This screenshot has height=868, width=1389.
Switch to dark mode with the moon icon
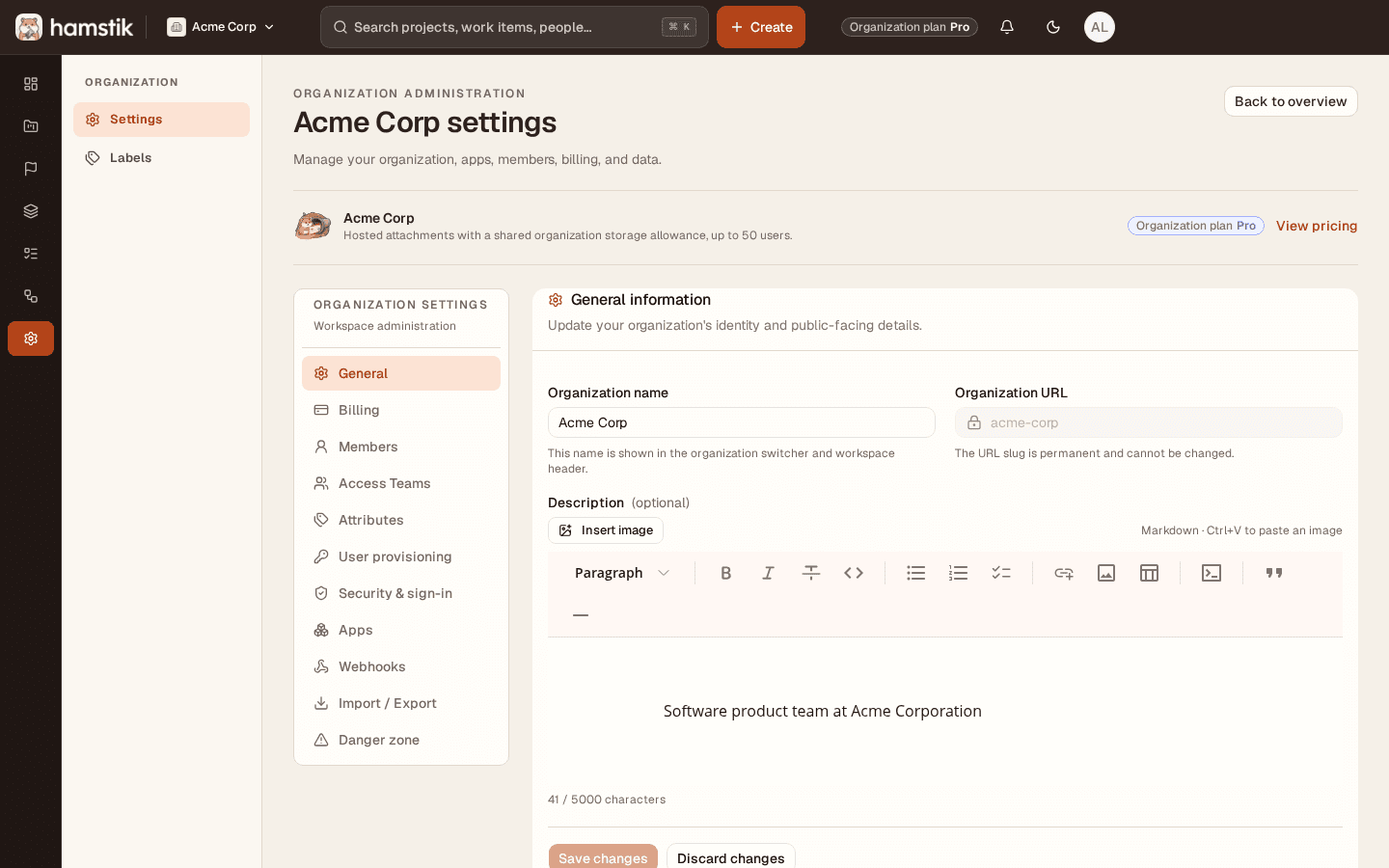point(1053,27)
